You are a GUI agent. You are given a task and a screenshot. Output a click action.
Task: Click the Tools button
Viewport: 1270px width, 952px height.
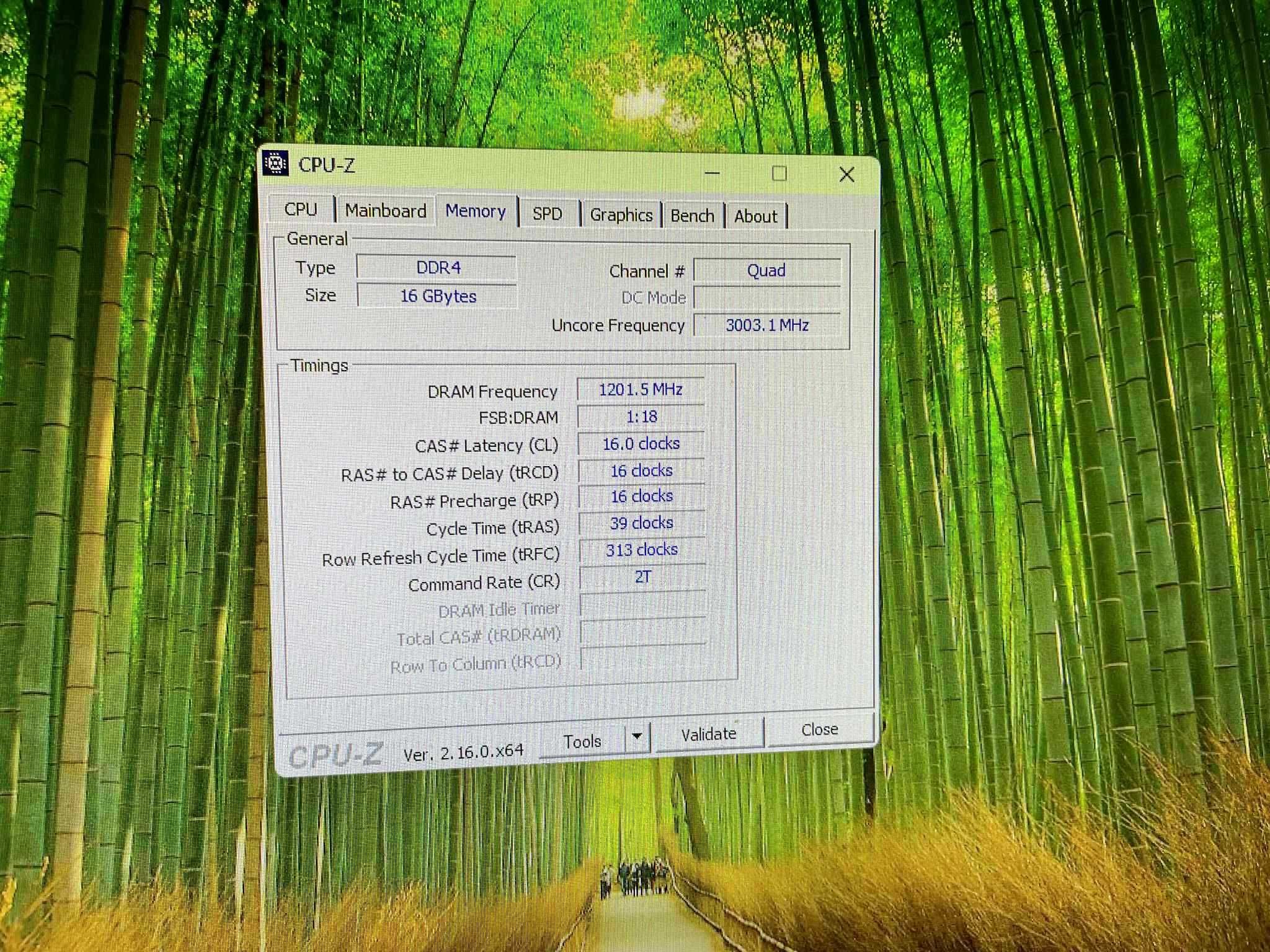(x=582, y=741)
